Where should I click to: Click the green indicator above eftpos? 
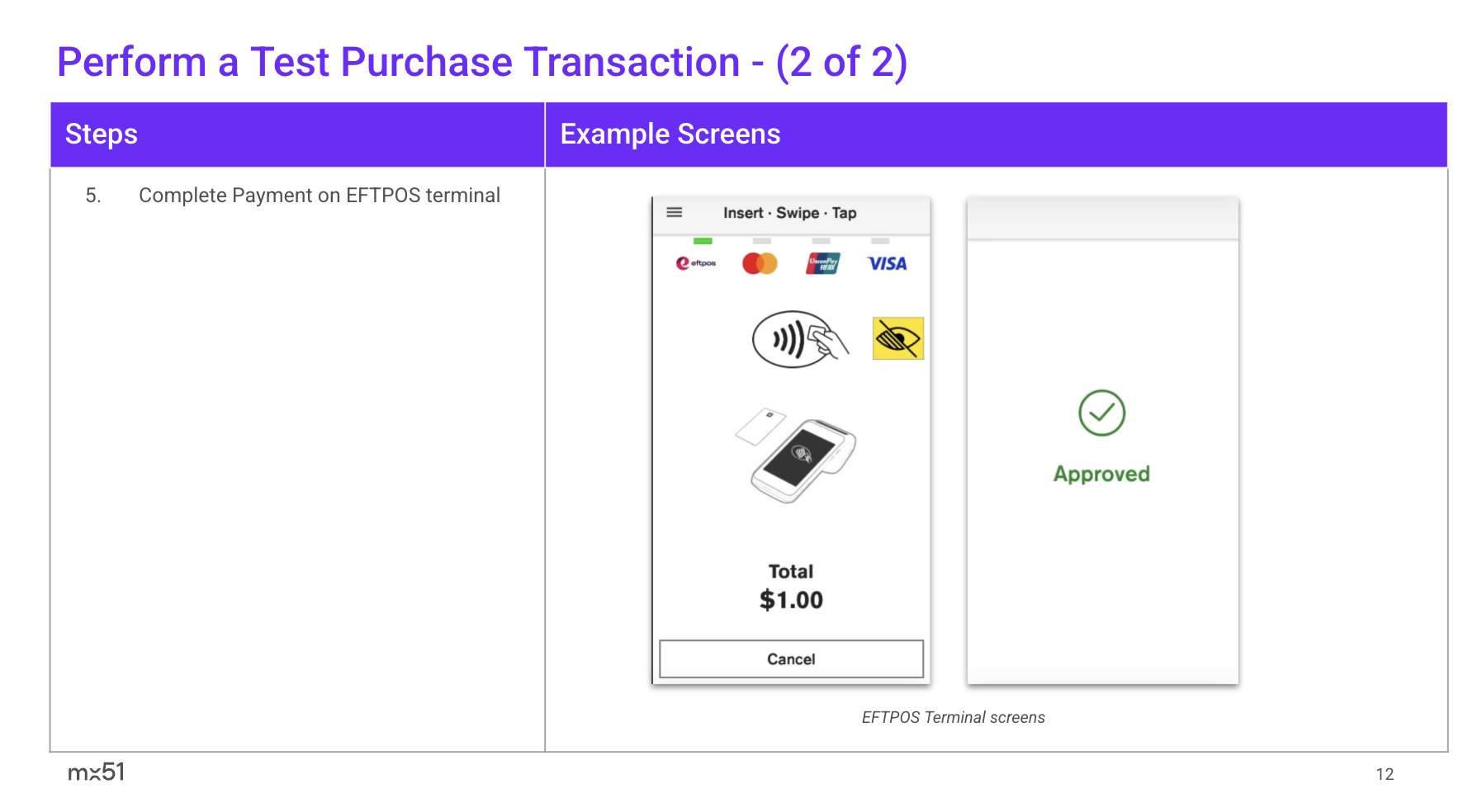[x=703, y=241]
